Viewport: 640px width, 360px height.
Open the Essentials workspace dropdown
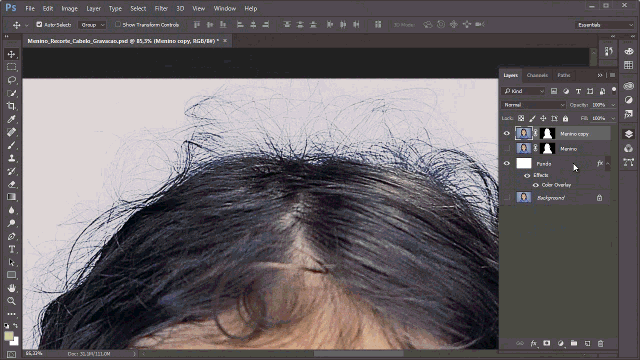click(x=605, y=25)
